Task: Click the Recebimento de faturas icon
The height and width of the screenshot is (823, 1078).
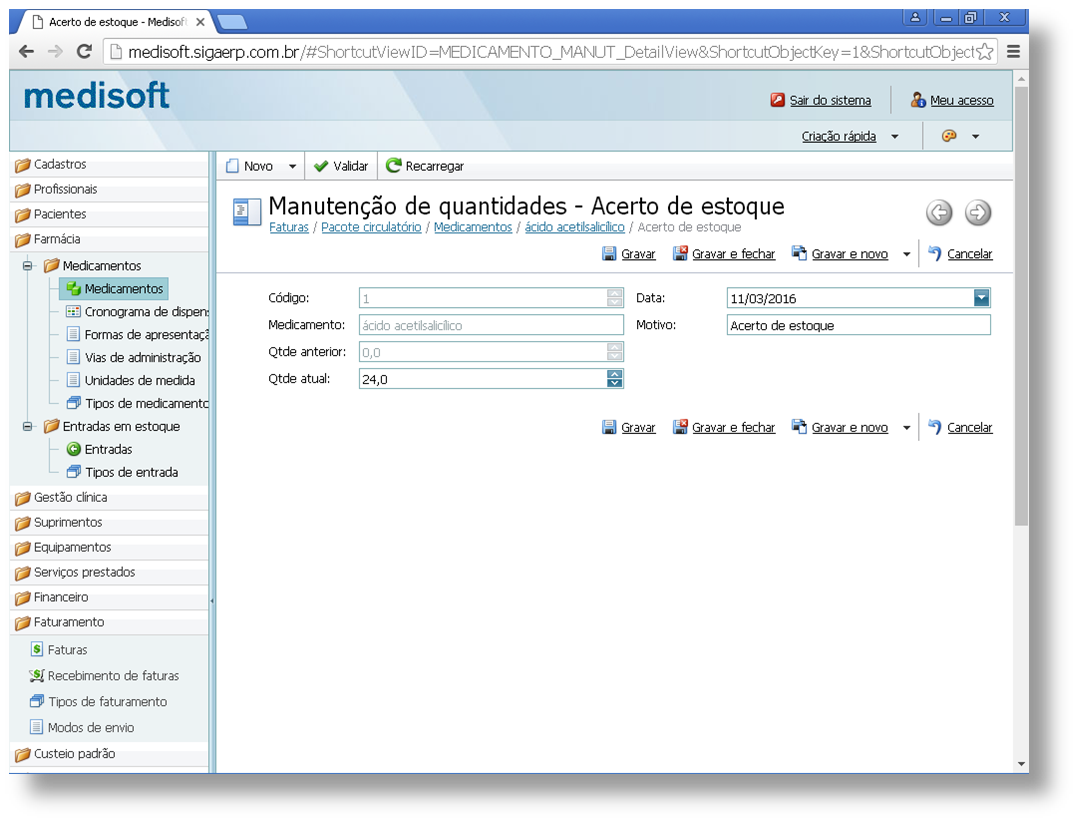Action: [37, 676]
